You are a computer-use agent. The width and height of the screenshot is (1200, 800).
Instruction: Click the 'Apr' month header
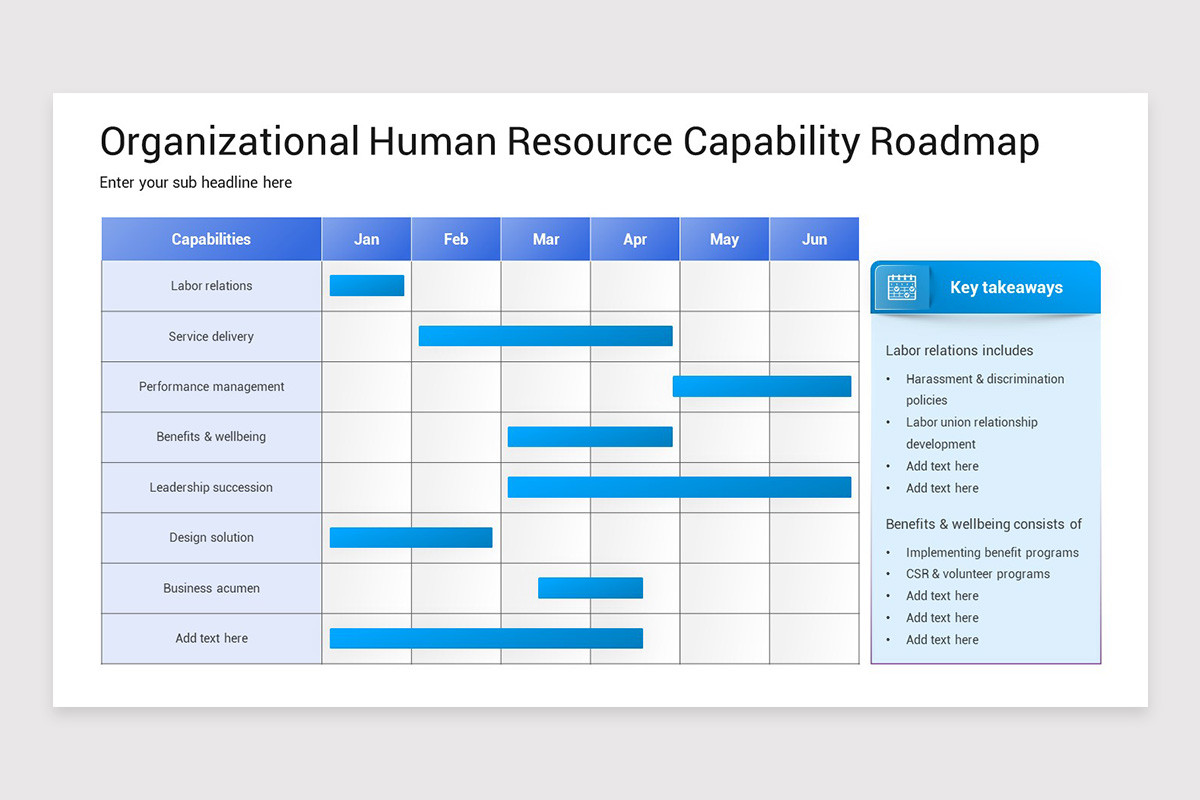(635, 239)
